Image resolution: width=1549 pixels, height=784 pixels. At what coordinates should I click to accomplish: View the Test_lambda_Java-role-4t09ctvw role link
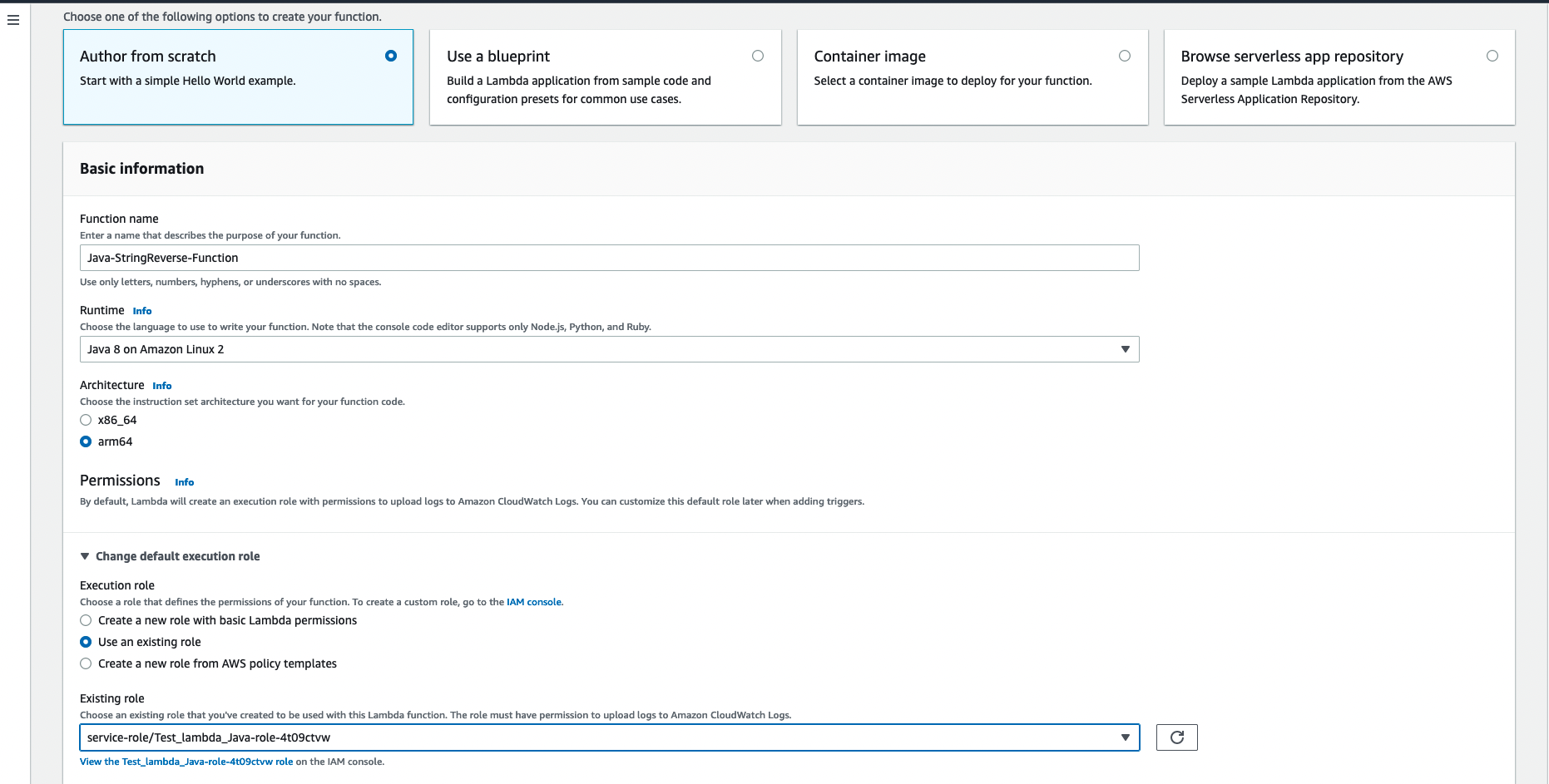[186, 762]
